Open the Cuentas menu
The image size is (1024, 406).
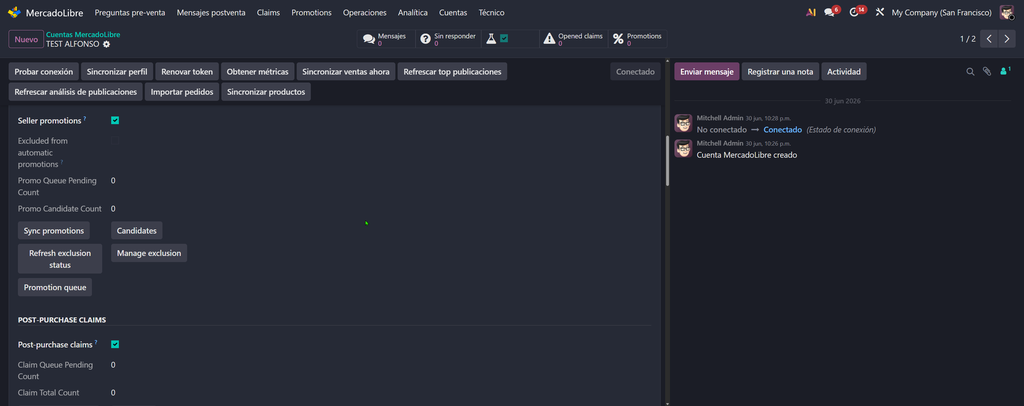tap(453, 12)
